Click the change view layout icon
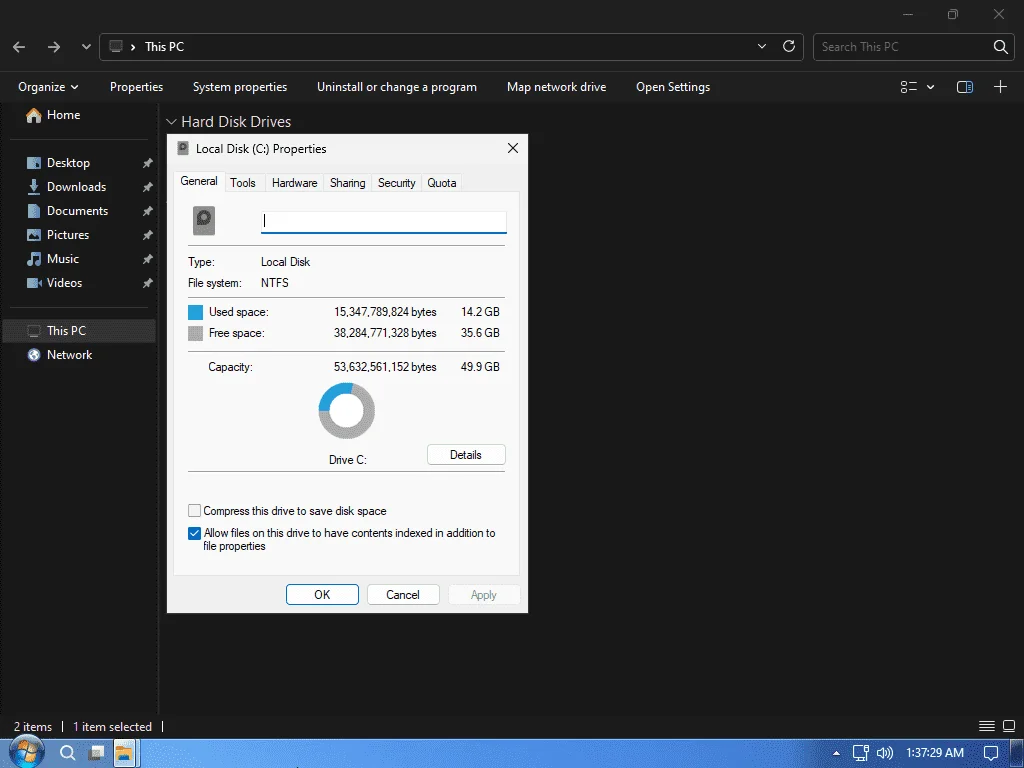This screenshot has height=768, width=1024. click(908, 87)
